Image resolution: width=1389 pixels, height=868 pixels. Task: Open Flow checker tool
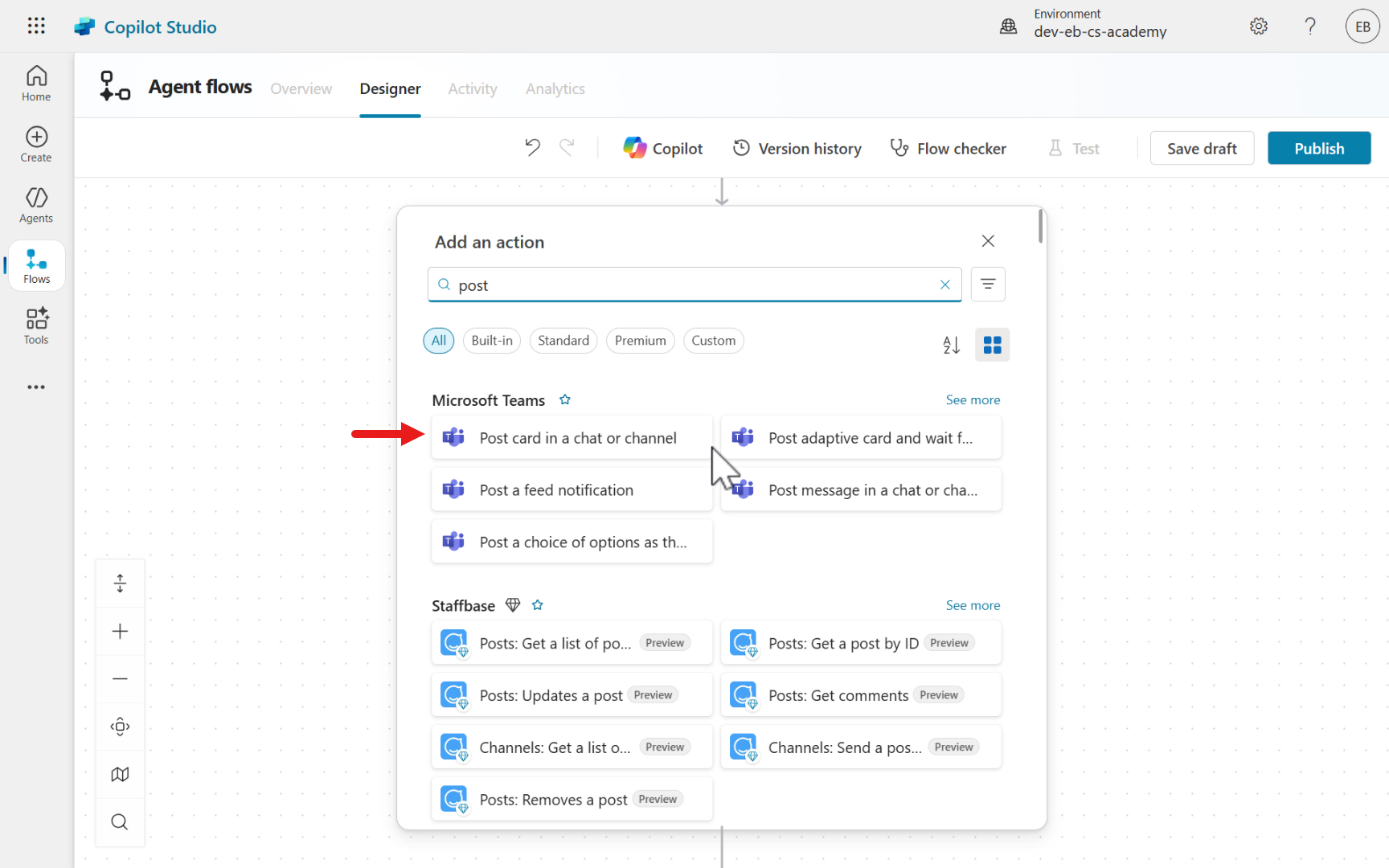point(948,149)
